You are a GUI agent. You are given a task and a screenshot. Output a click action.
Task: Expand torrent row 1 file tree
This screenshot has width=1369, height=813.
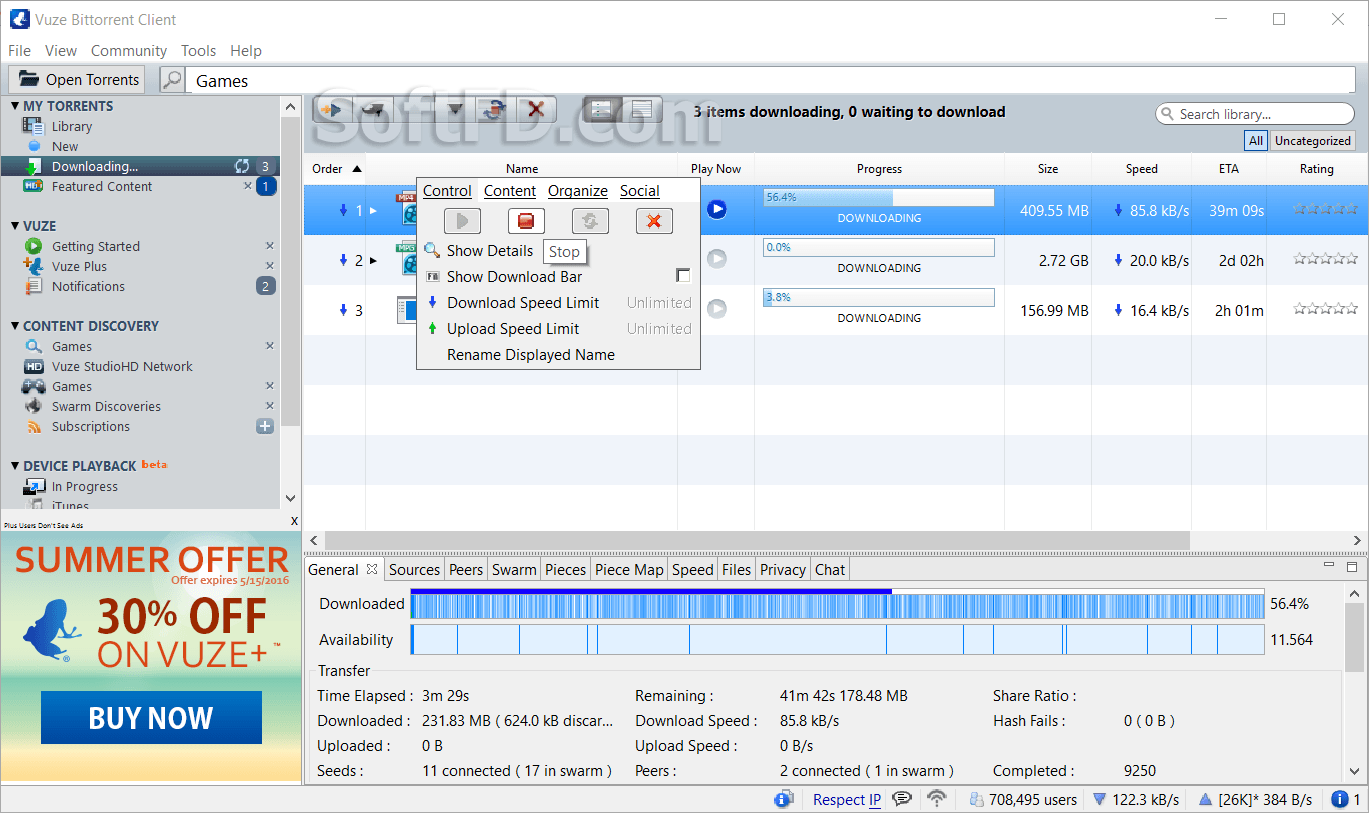[x=374, y=210]
